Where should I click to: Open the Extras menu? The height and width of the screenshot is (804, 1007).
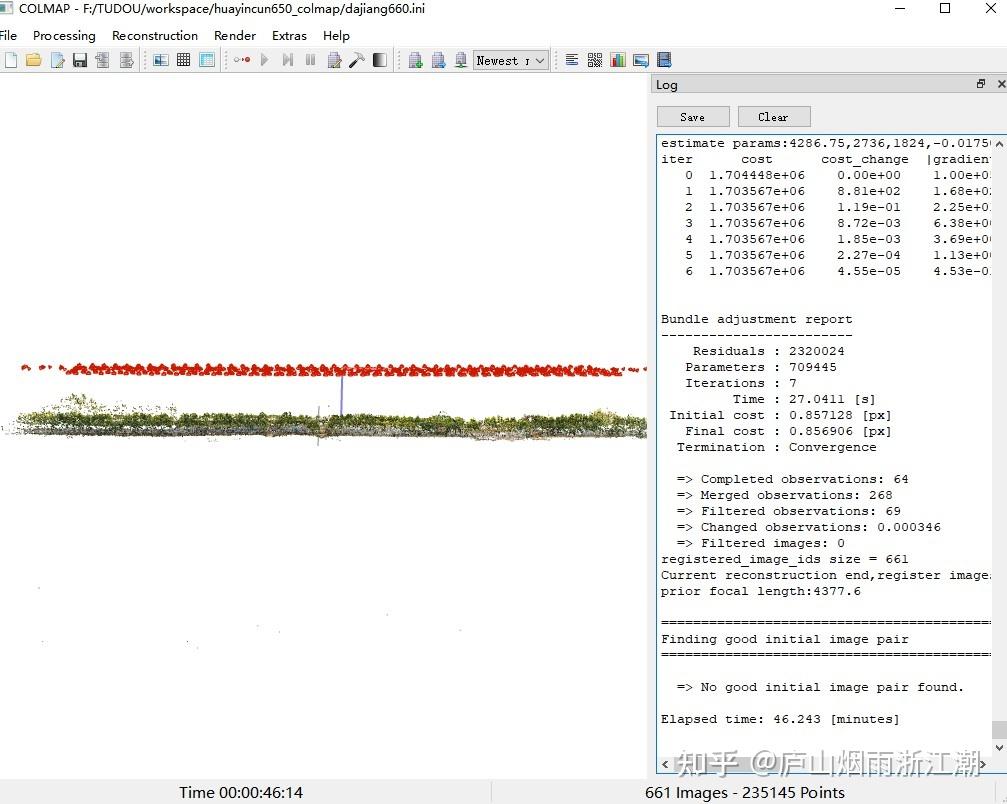(289, 35)
